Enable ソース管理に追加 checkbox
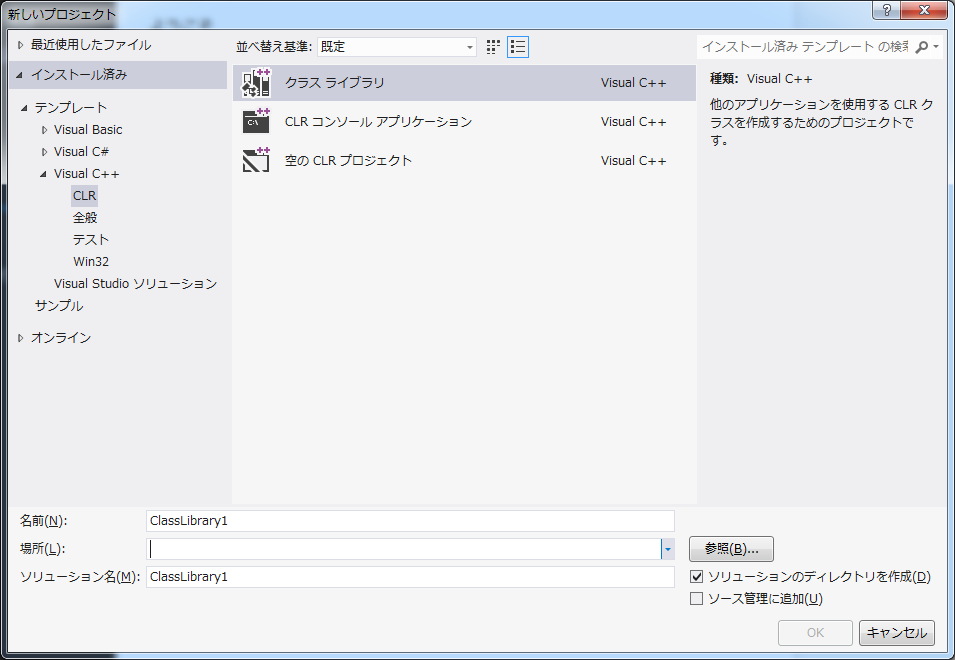The width and height of the screenshot is (955, 660). 697,599
